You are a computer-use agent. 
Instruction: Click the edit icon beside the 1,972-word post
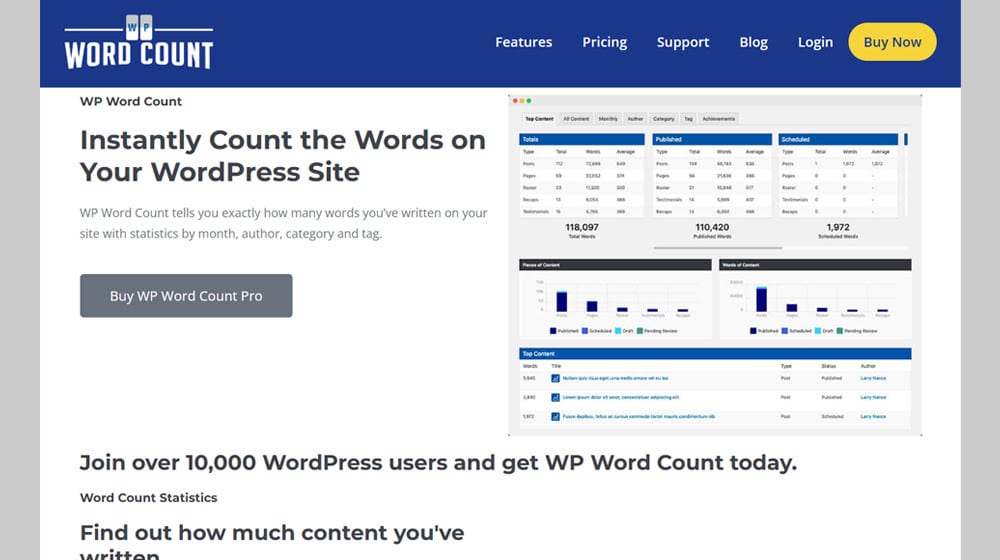[555, 416]
